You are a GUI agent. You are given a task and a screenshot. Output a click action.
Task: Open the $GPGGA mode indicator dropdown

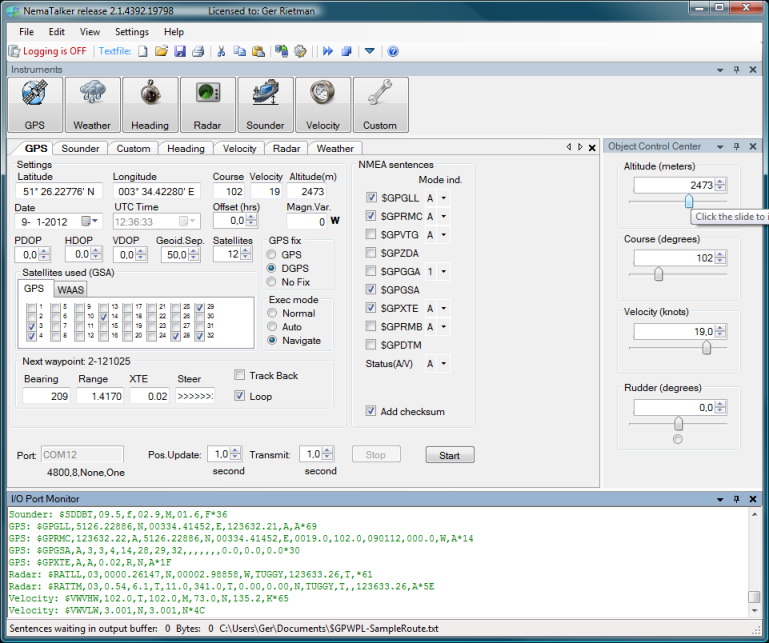pyautogui.click(x=443, y=271)
